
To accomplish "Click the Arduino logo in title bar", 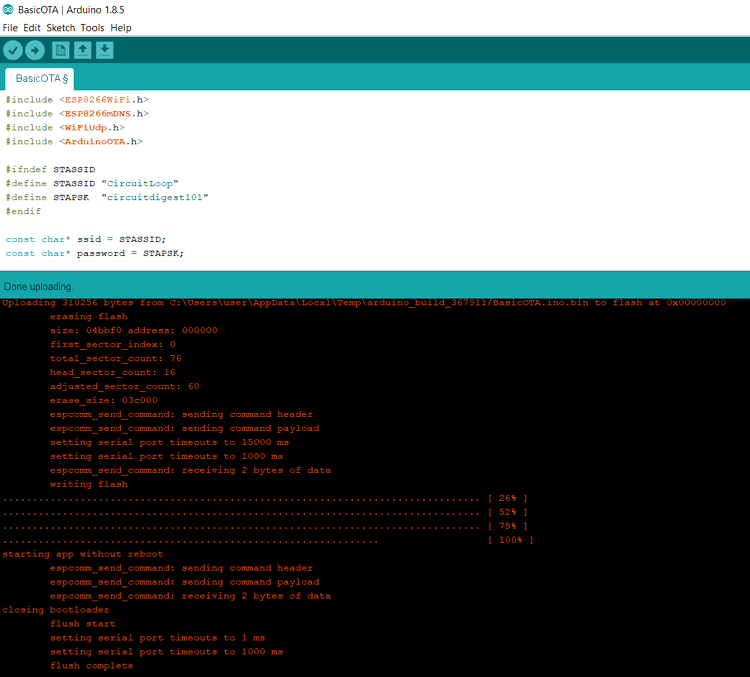I will pyautogui.click(x=8, y=9).
